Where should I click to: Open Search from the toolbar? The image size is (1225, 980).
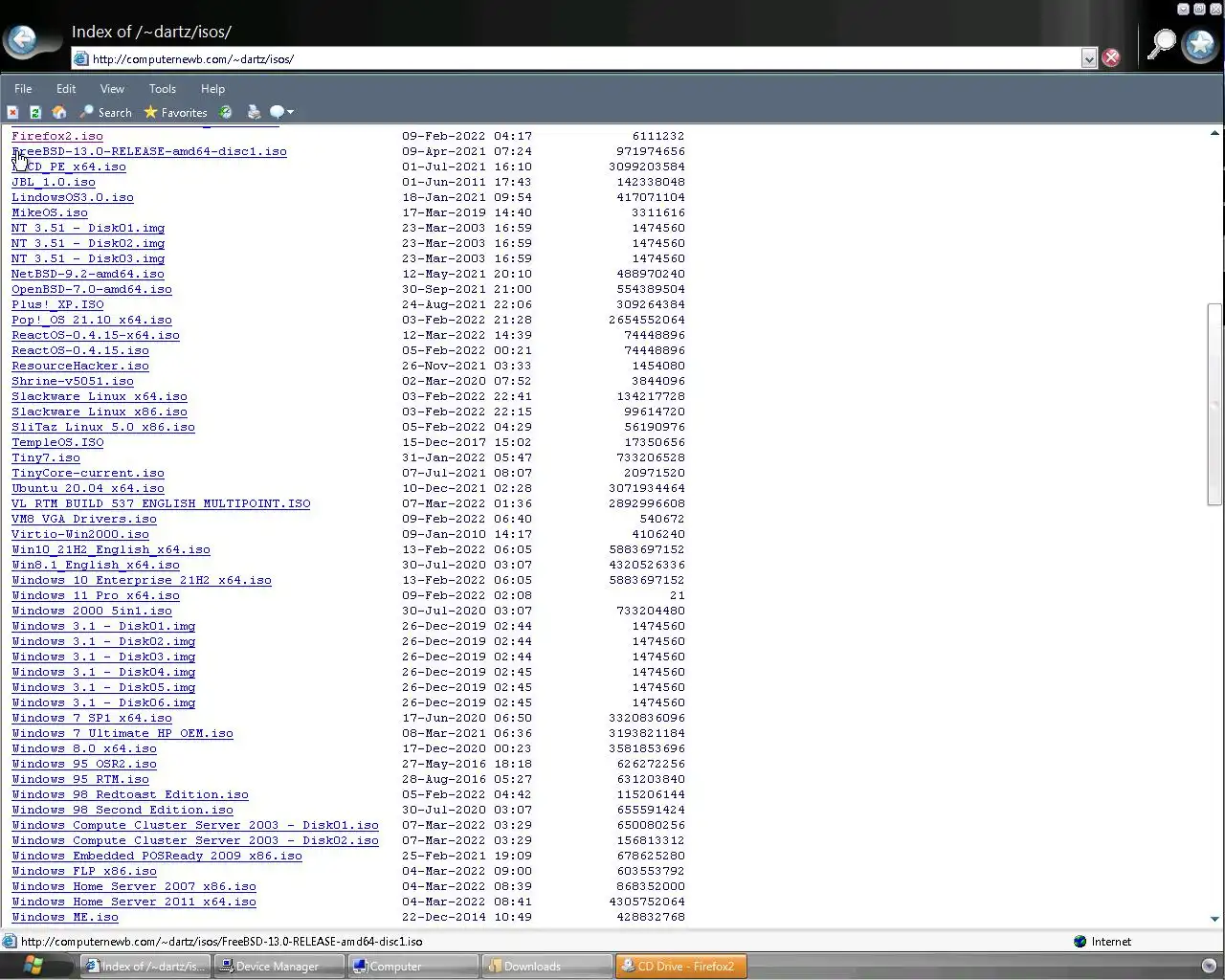pyautogui.click(x=106, y=113)
